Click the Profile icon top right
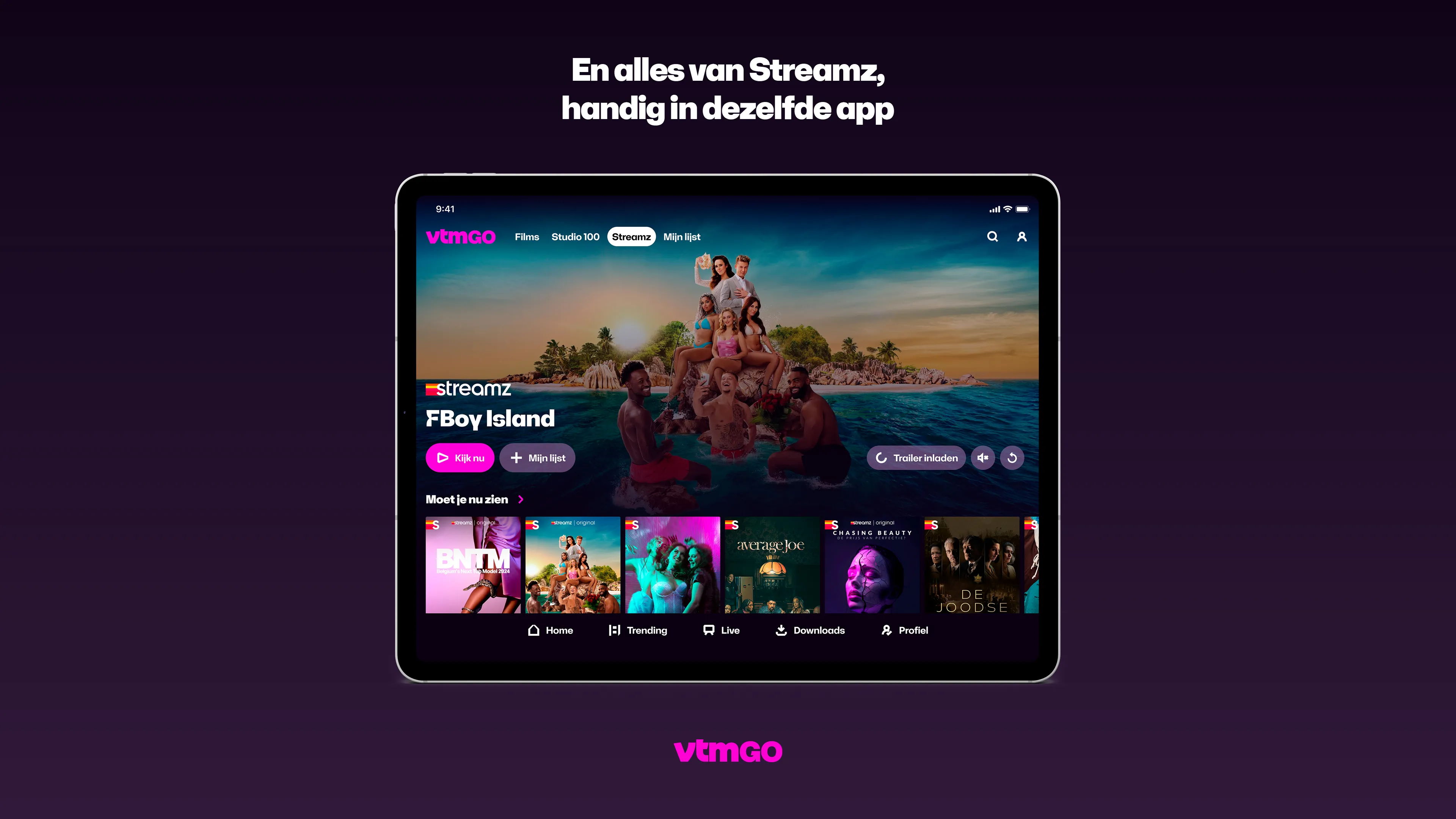Viewport: 1456px width, 819px height. point(1022,236)
